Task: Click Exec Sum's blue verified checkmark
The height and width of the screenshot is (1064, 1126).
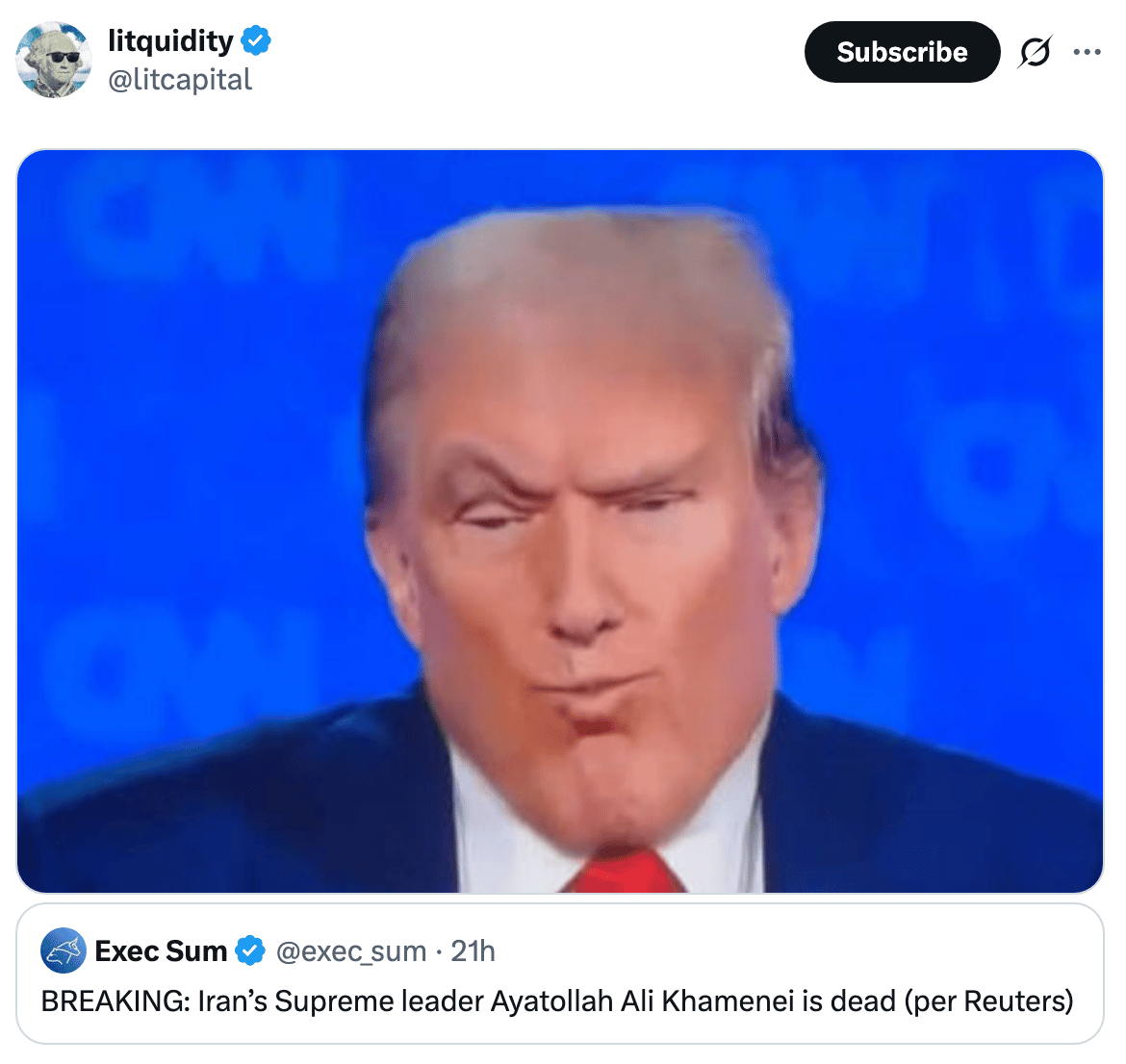Action: pyautogui.click(x=250, y=950)
